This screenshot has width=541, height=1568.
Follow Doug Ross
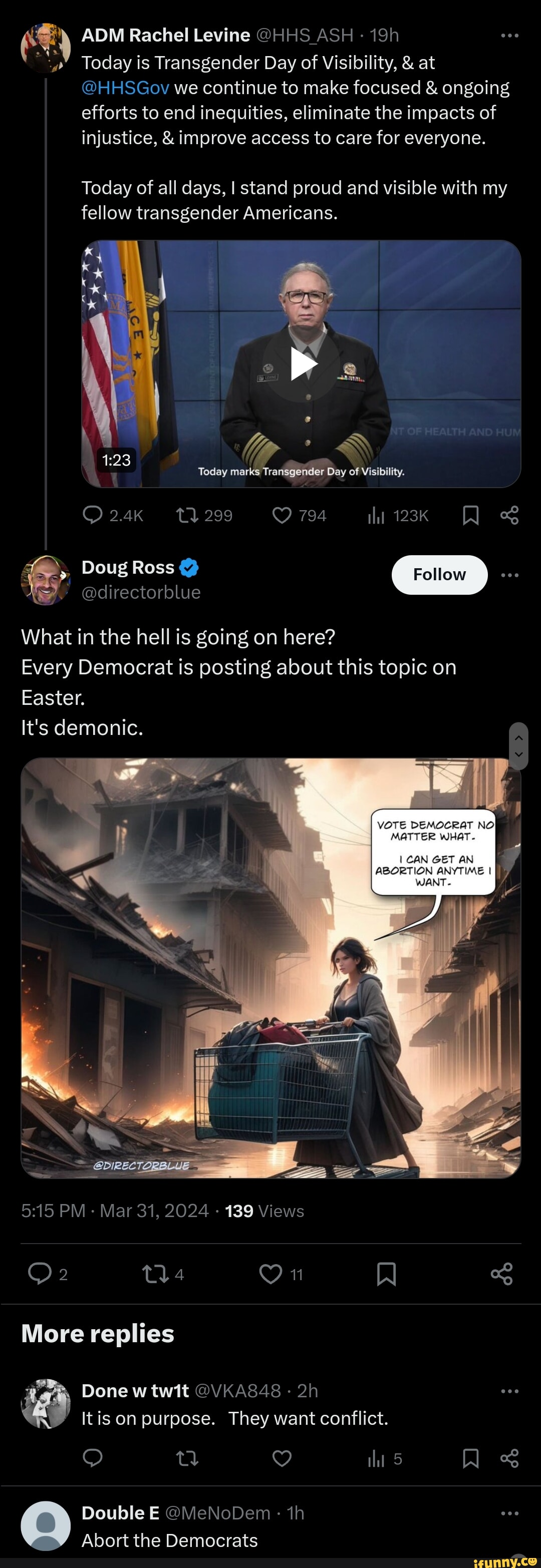[439, 575]
